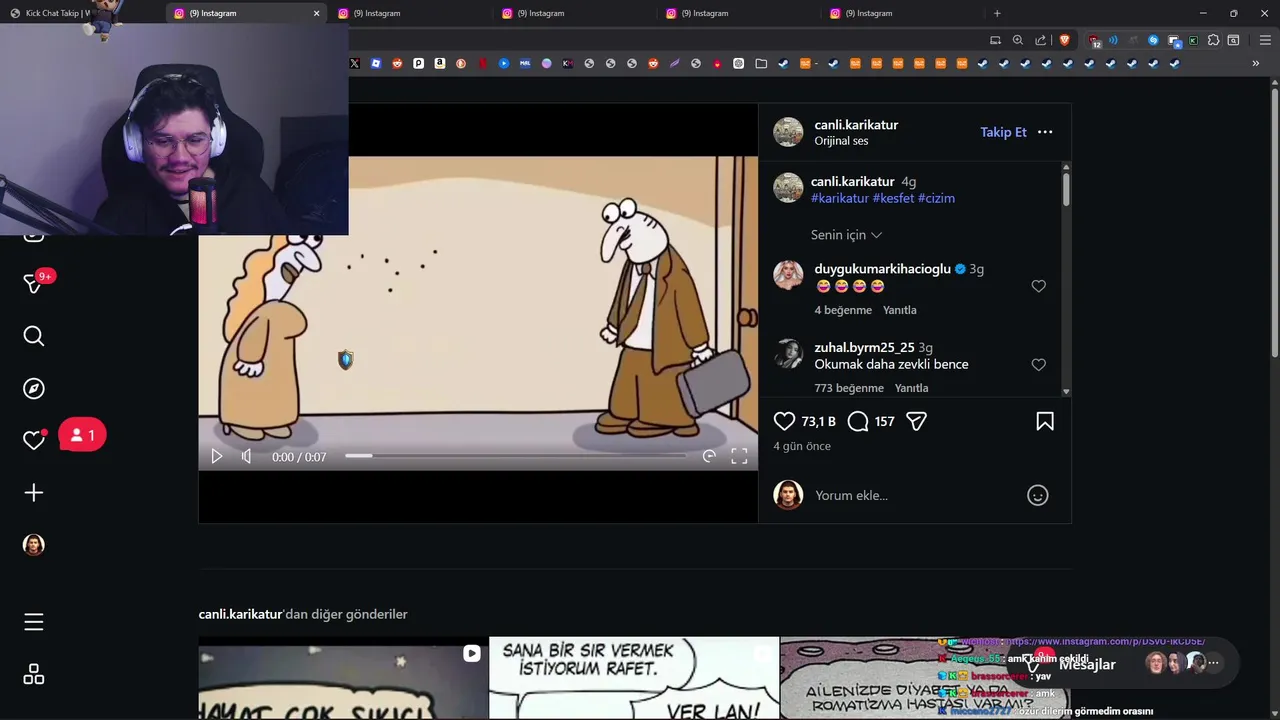Click the video loop/replay icon
Image resolution: width=1280 pixels, height=720 pixels.
[x=709, y=456]
